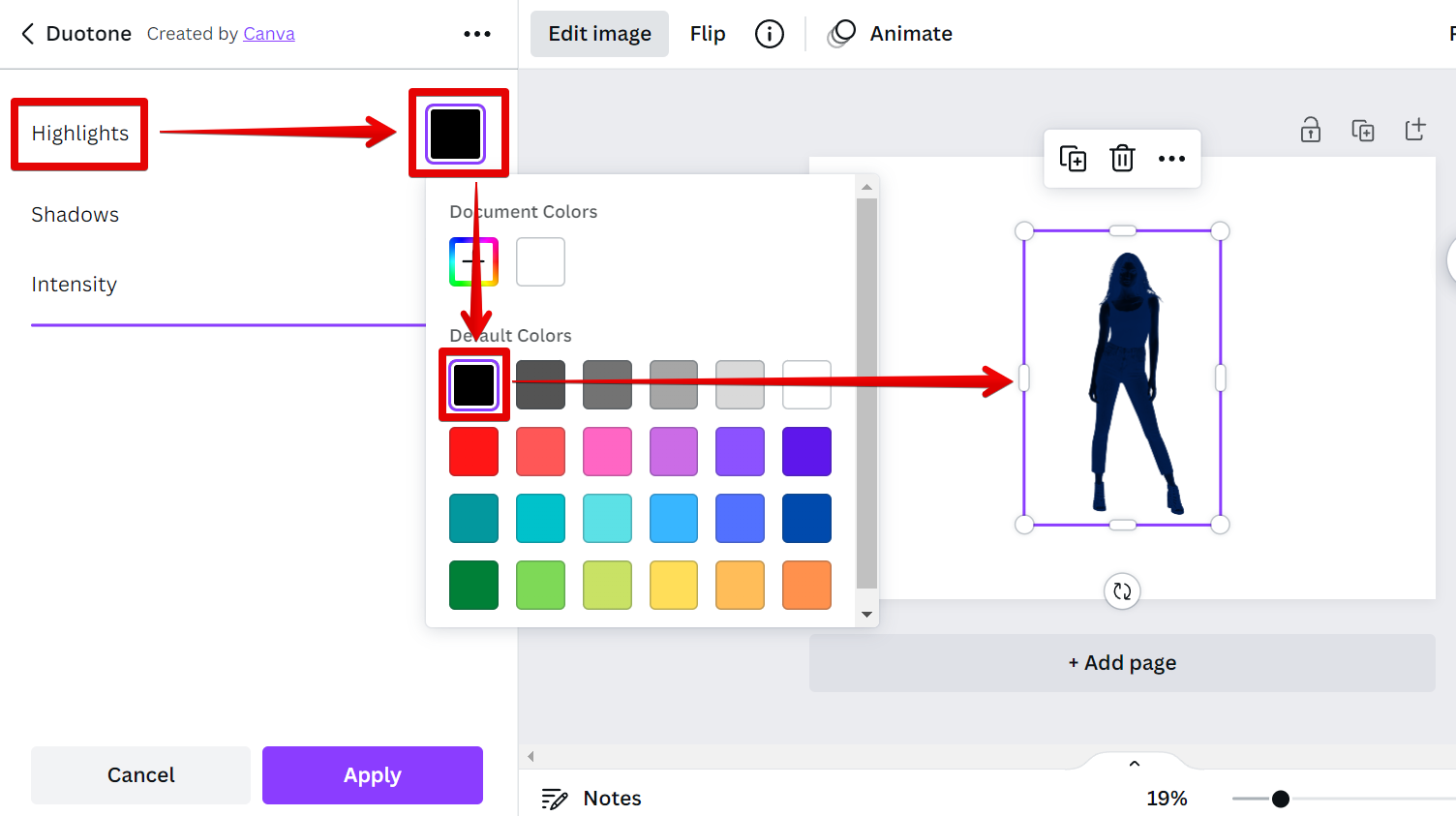Open the Duotone panel three-dot menu
Screen dimensions: 1456x816
[x=476, y=34]
